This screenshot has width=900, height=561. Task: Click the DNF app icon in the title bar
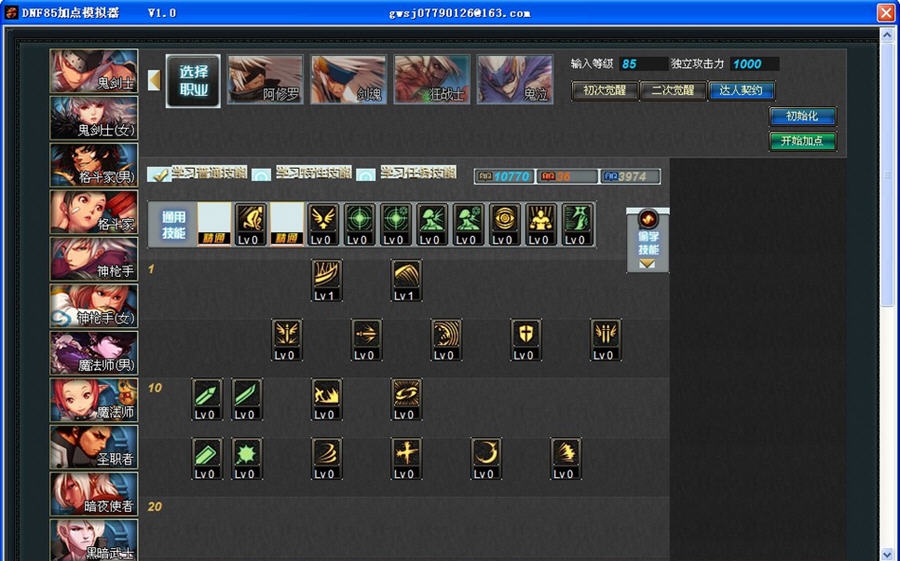coord(11,12)
